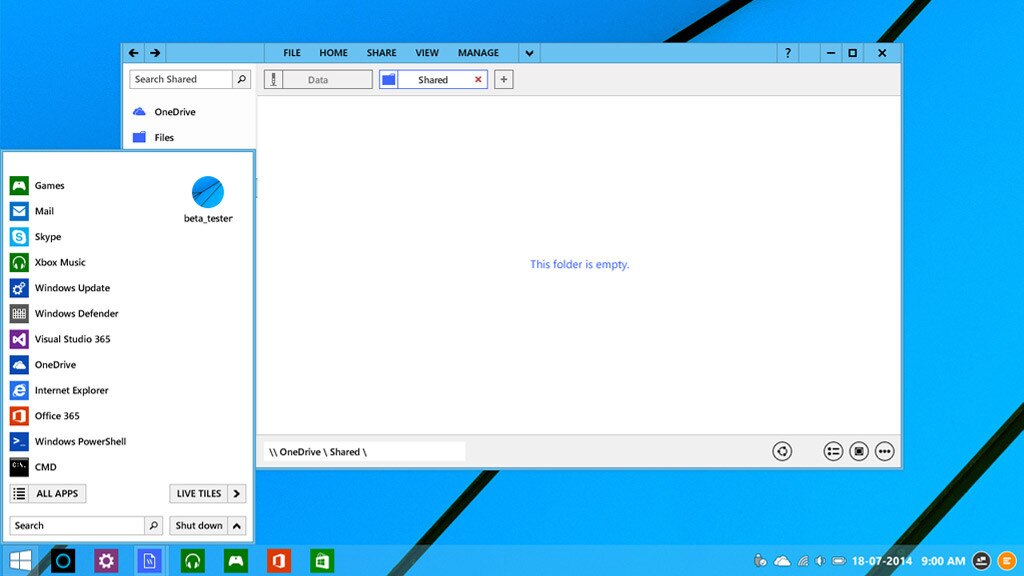Click the volume tray icon
Viewport: 1024px width, 576px height.
820,561
